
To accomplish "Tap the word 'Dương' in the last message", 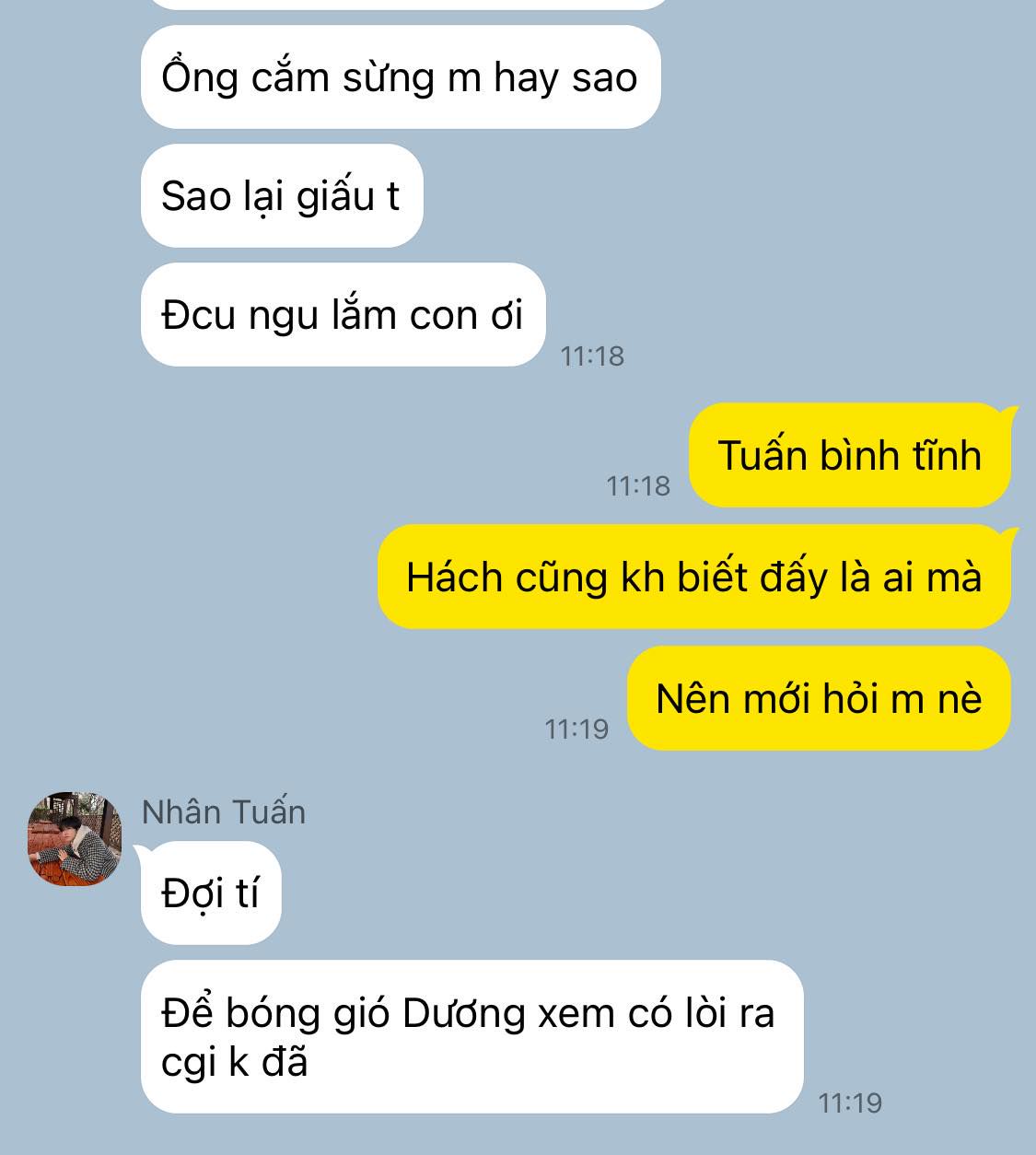I will [x=463, y=1013].
